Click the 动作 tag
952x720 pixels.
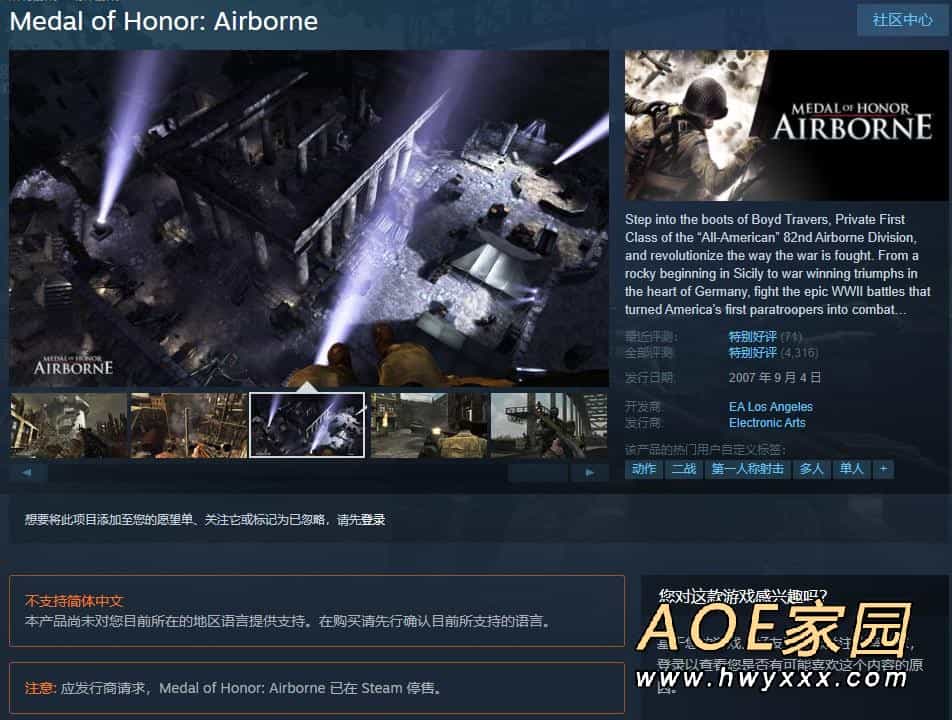click(x=644, y=469)
